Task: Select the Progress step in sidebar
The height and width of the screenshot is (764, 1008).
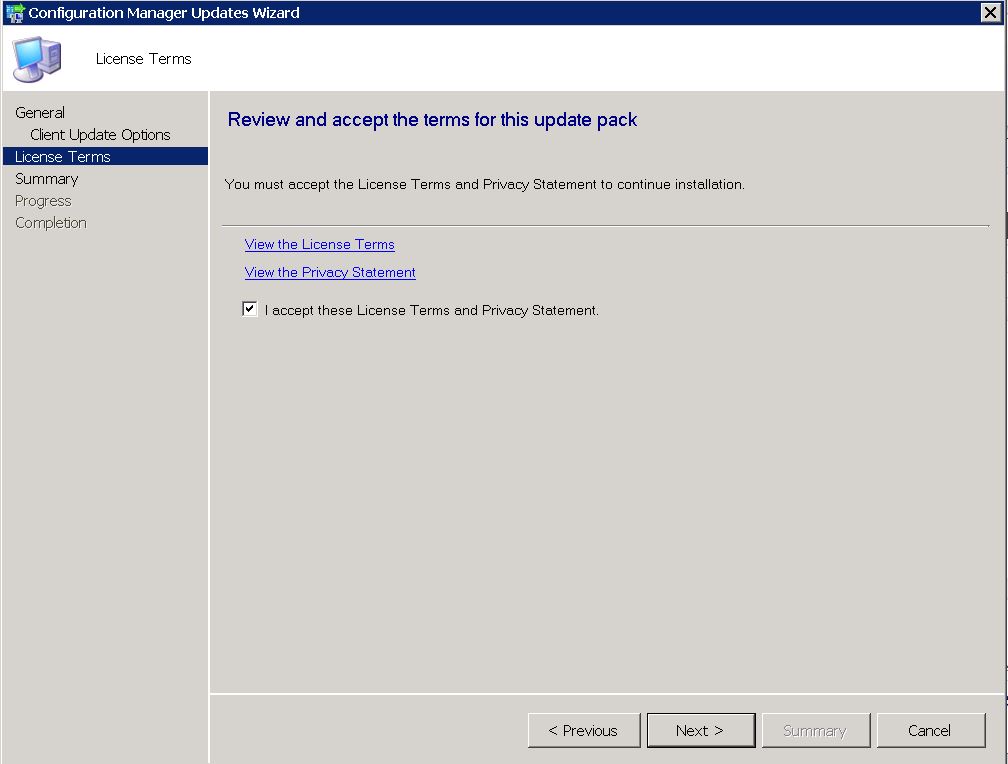Action: pos(43,201)
